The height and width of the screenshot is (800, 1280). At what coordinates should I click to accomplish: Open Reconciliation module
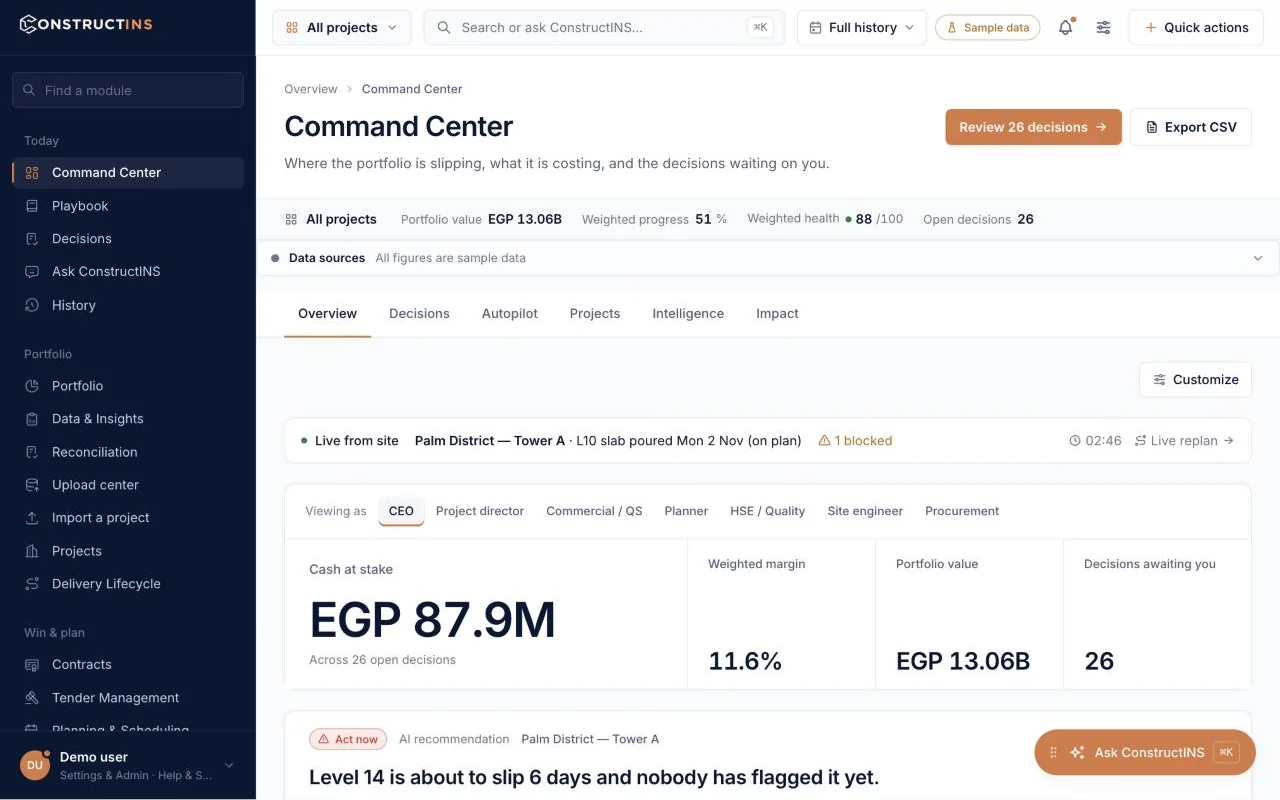pos(128,452)
